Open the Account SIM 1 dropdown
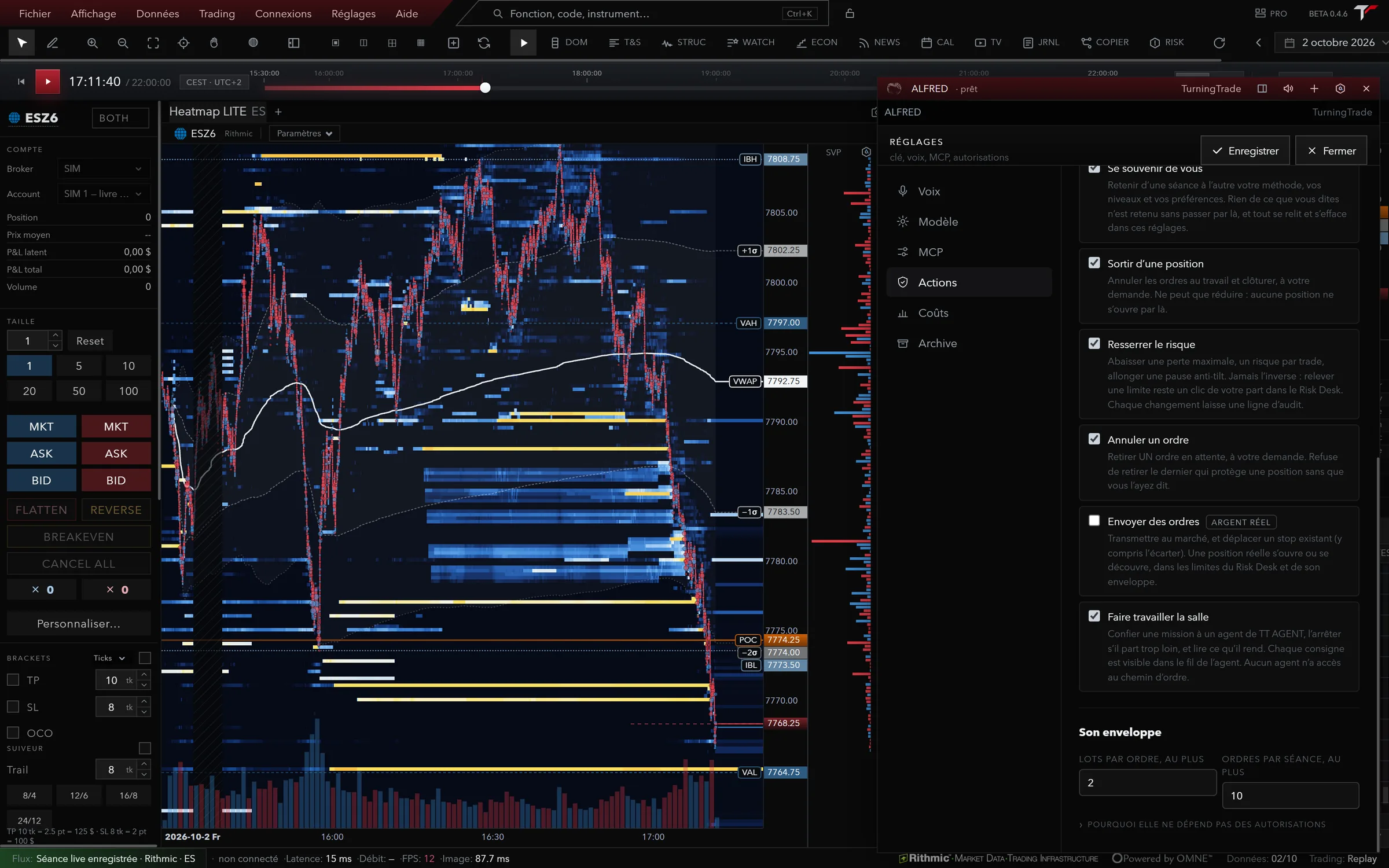The image size is (1389, 868). tap(103, 194)
